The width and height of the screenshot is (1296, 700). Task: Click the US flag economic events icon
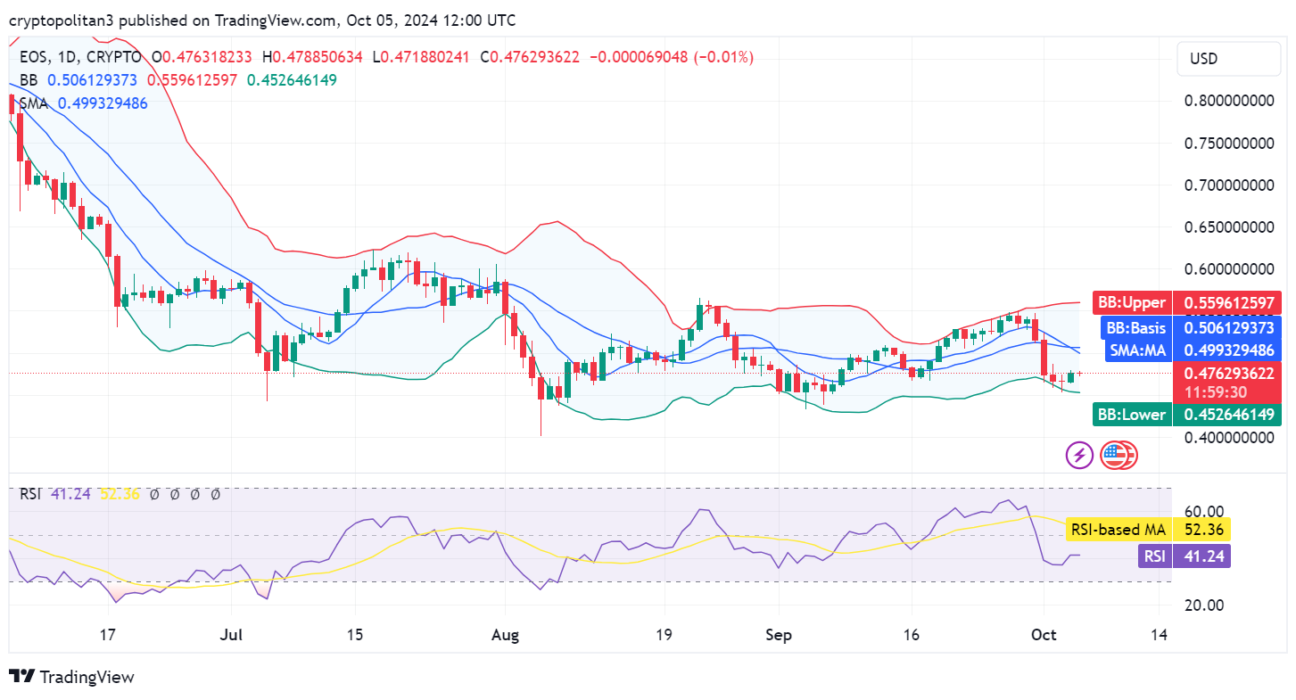pyautogui.click(x=1117, y=456)
